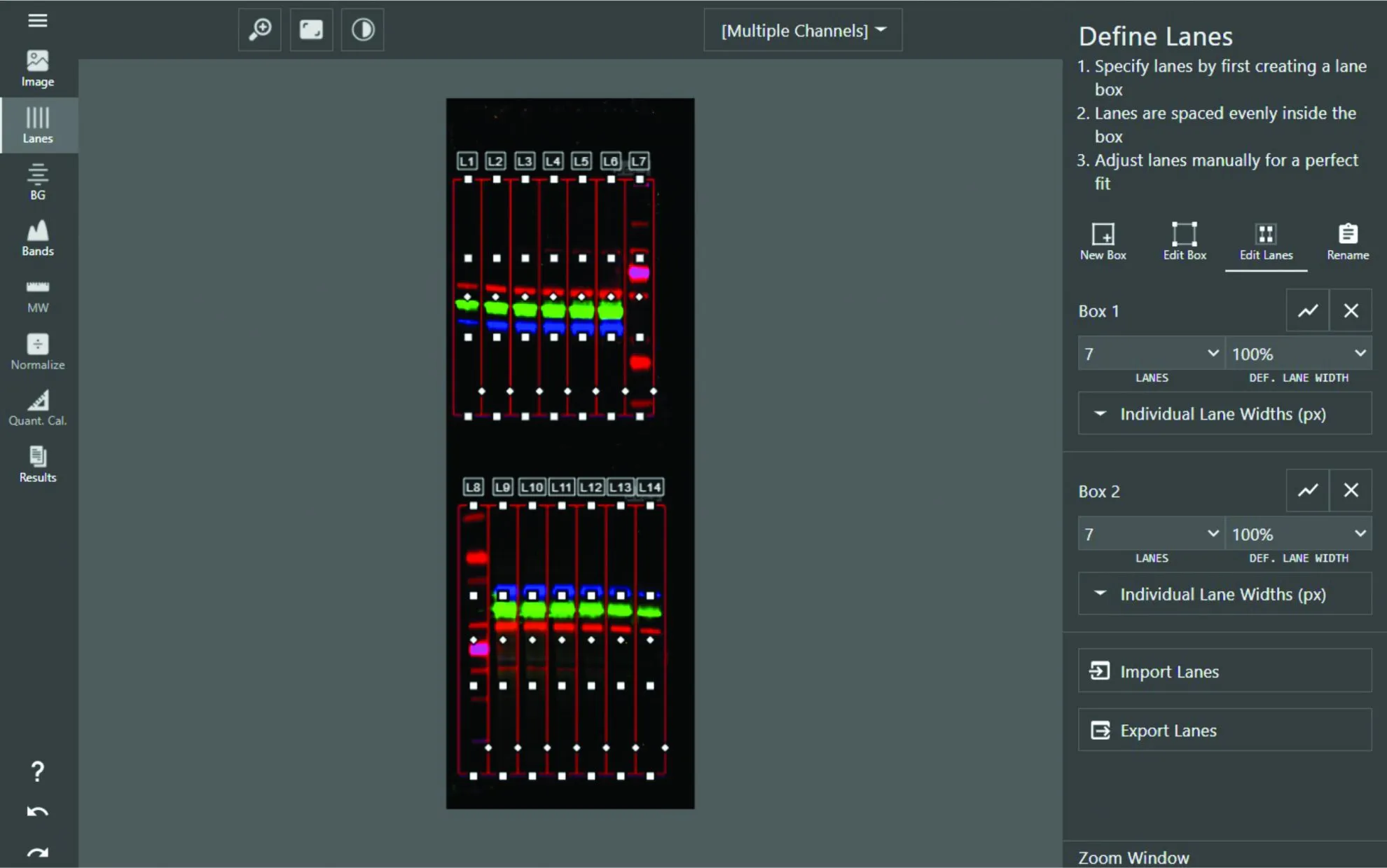Screen dimensions: 1387x868
Task: Open the Box 1 lanes count dropdown
Action: 1150,354
